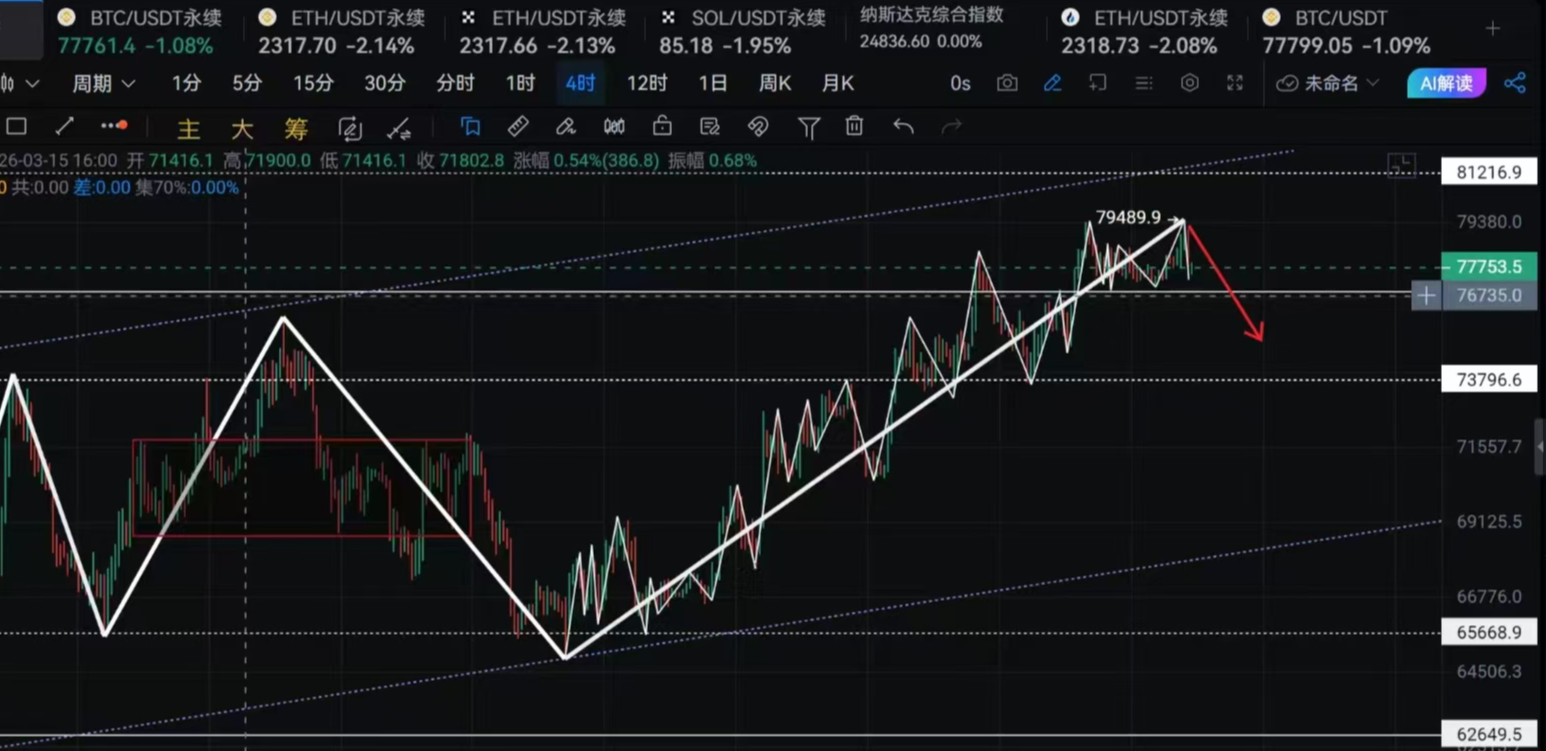This screenshot has width=1546, height=751.
Task: Click the ruler measurement tool
Action: point(518,126)
